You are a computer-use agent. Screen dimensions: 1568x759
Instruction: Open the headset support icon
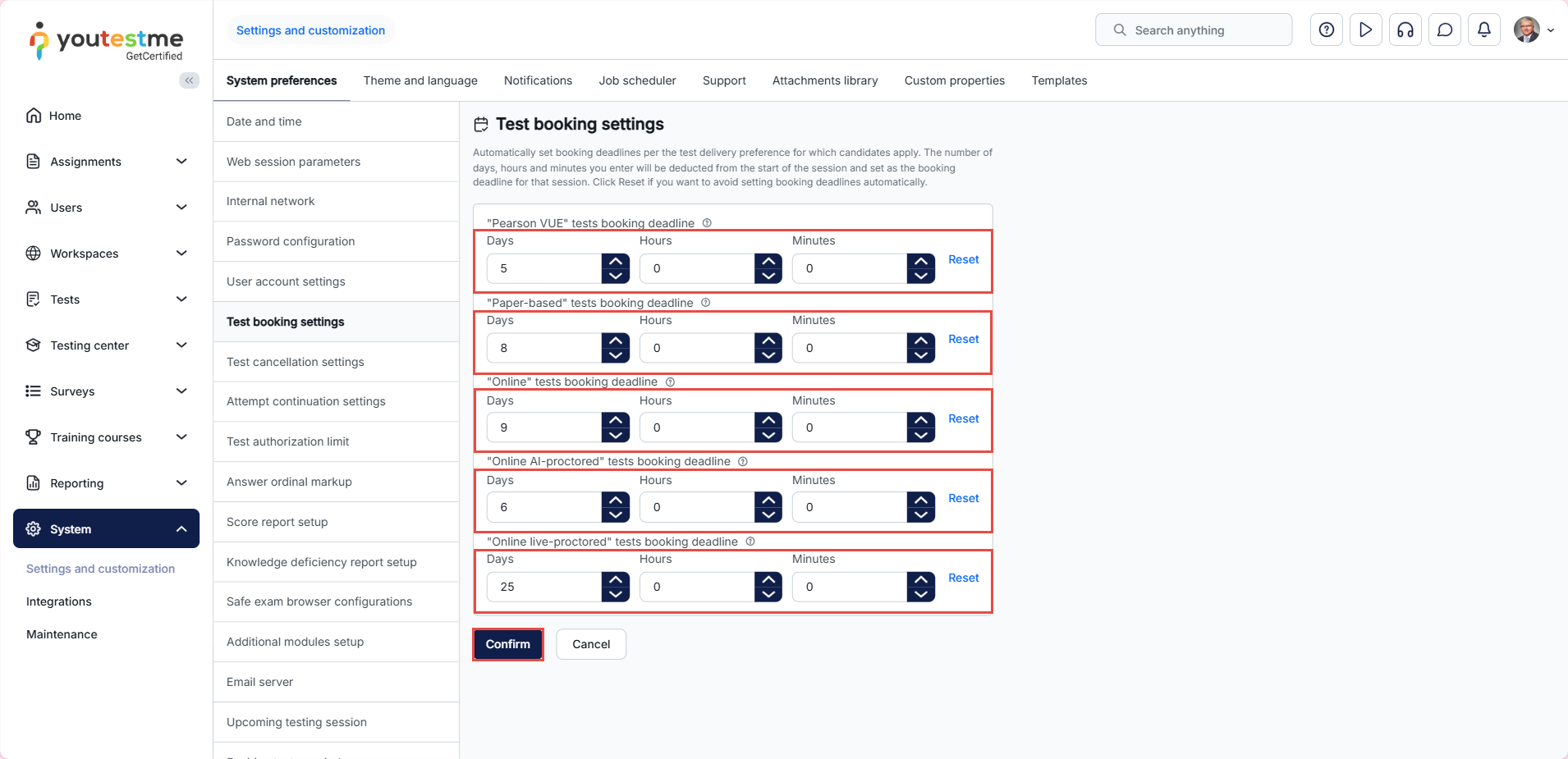point(1405,30)
